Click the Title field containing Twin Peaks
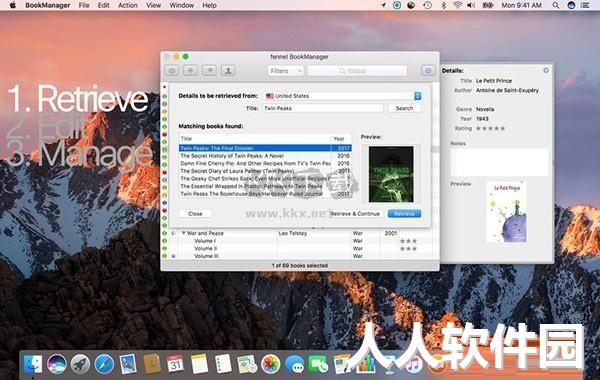The width and height of the screenshot is (600, 380). pyautogui.click(x=323, y=108)
